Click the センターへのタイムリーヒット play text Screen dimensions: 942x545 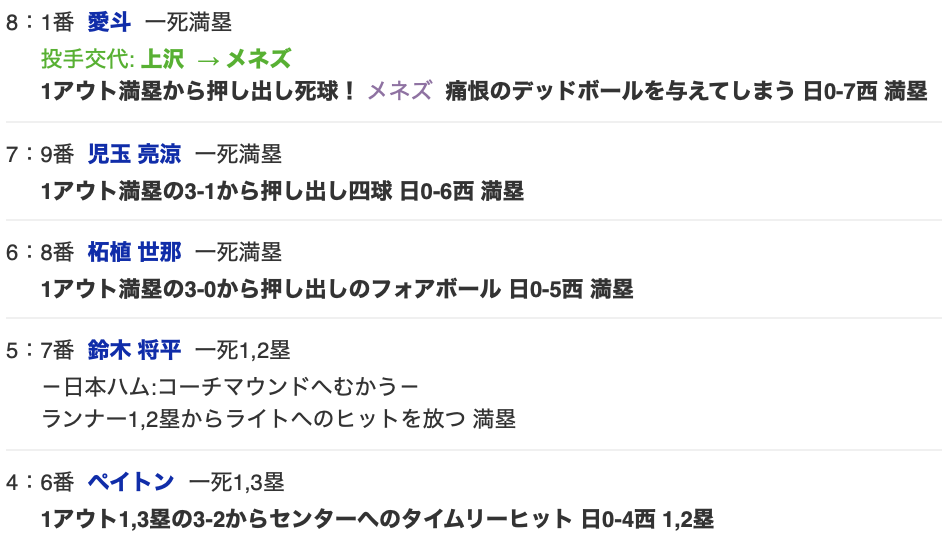pyautogui.click(x=377, y=519)
